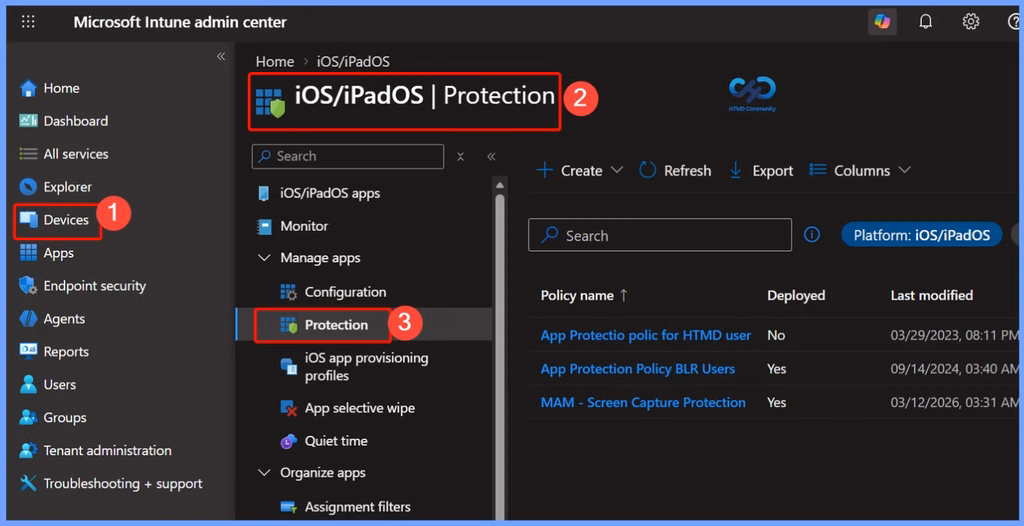Screen dimensions: 1024x526
Task: Click the Users icon in navigation
Action: coord(28,384)
